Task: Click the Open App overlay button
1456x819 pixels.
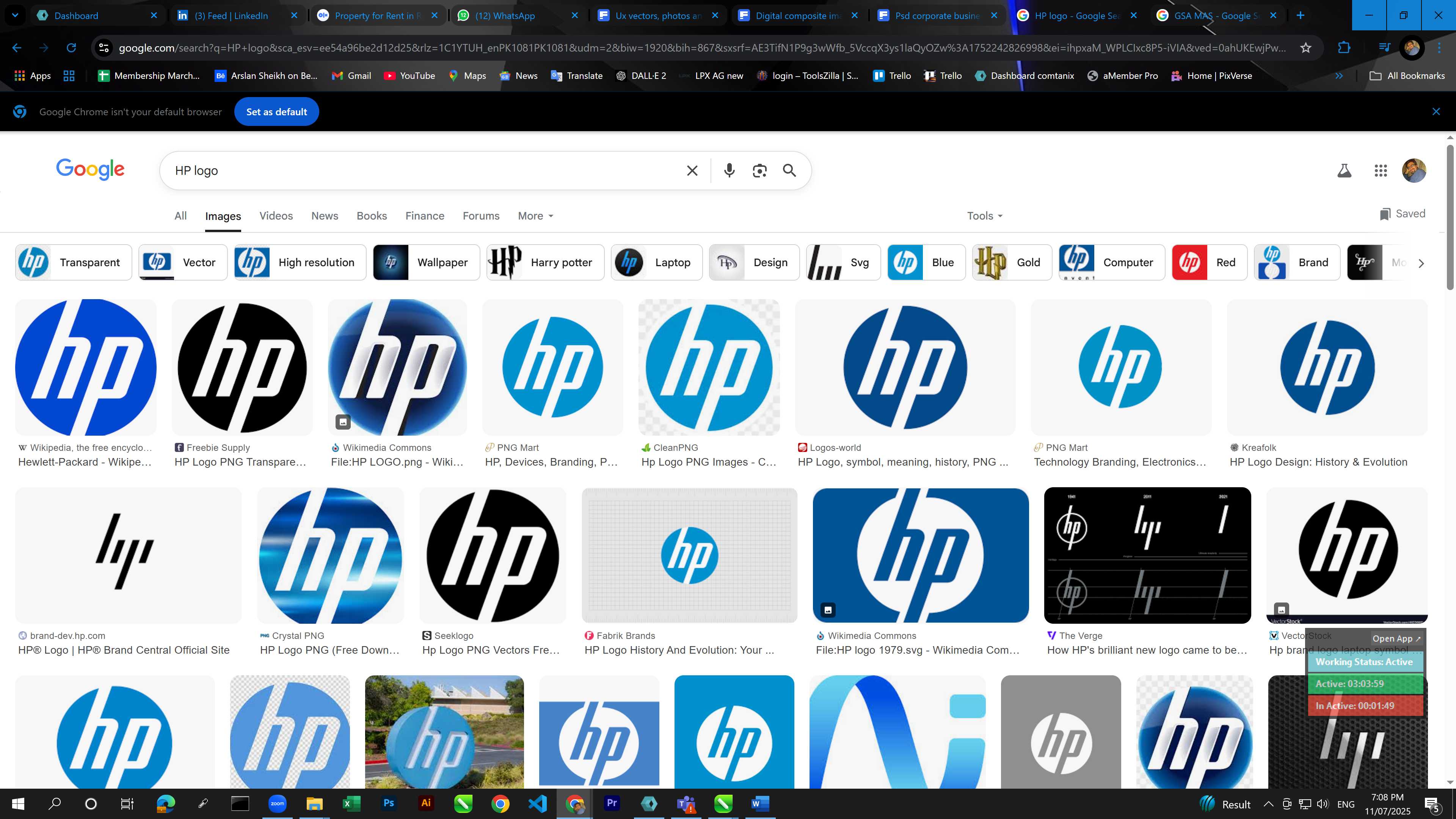Action: tap(1396, 638)
